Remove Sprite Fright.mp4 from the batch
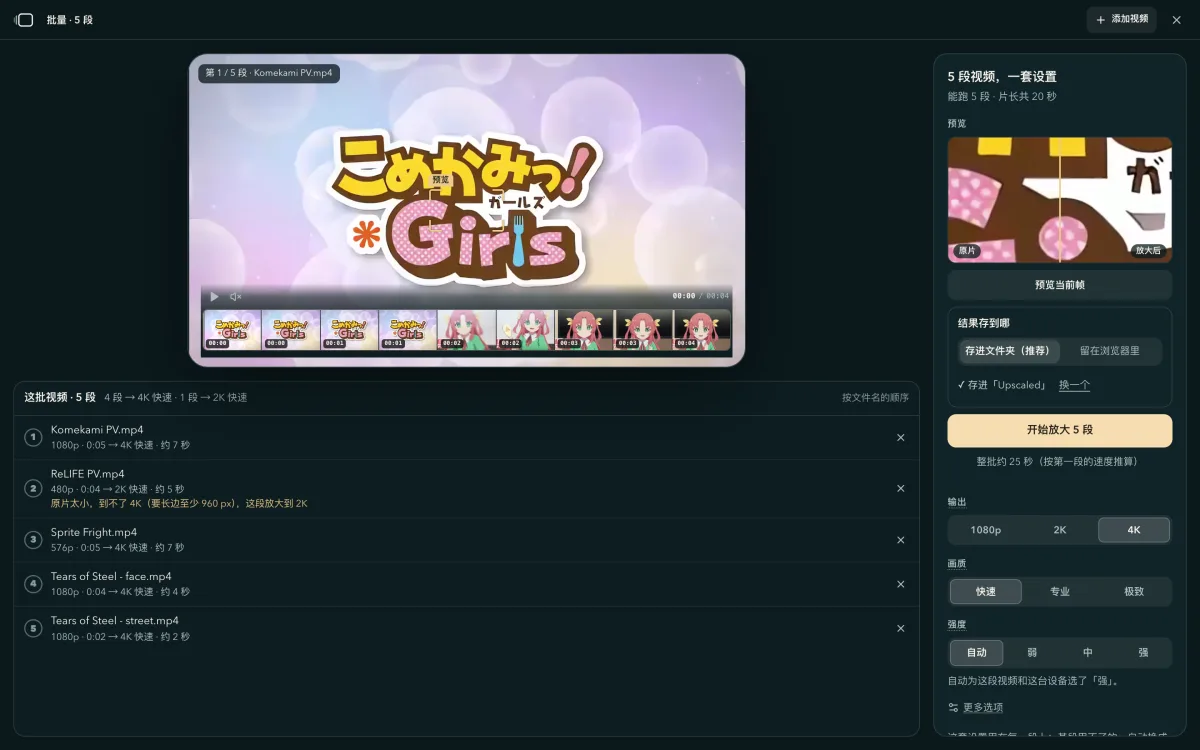1200x750 pixels. 900,540
